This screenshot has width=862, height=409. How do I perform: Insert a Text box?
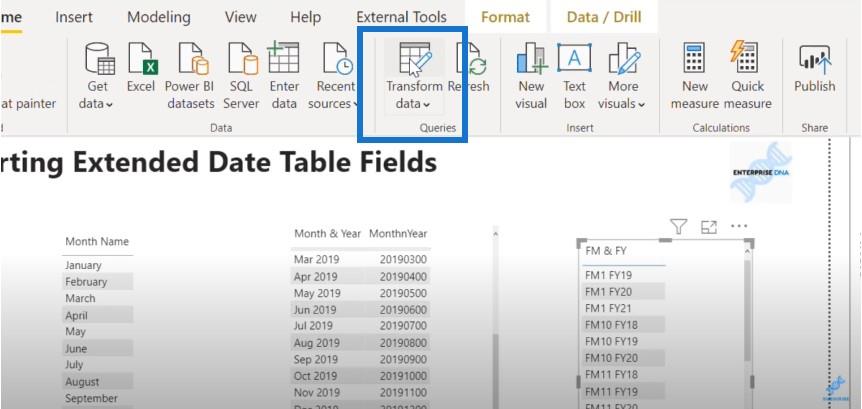[574, 76]
